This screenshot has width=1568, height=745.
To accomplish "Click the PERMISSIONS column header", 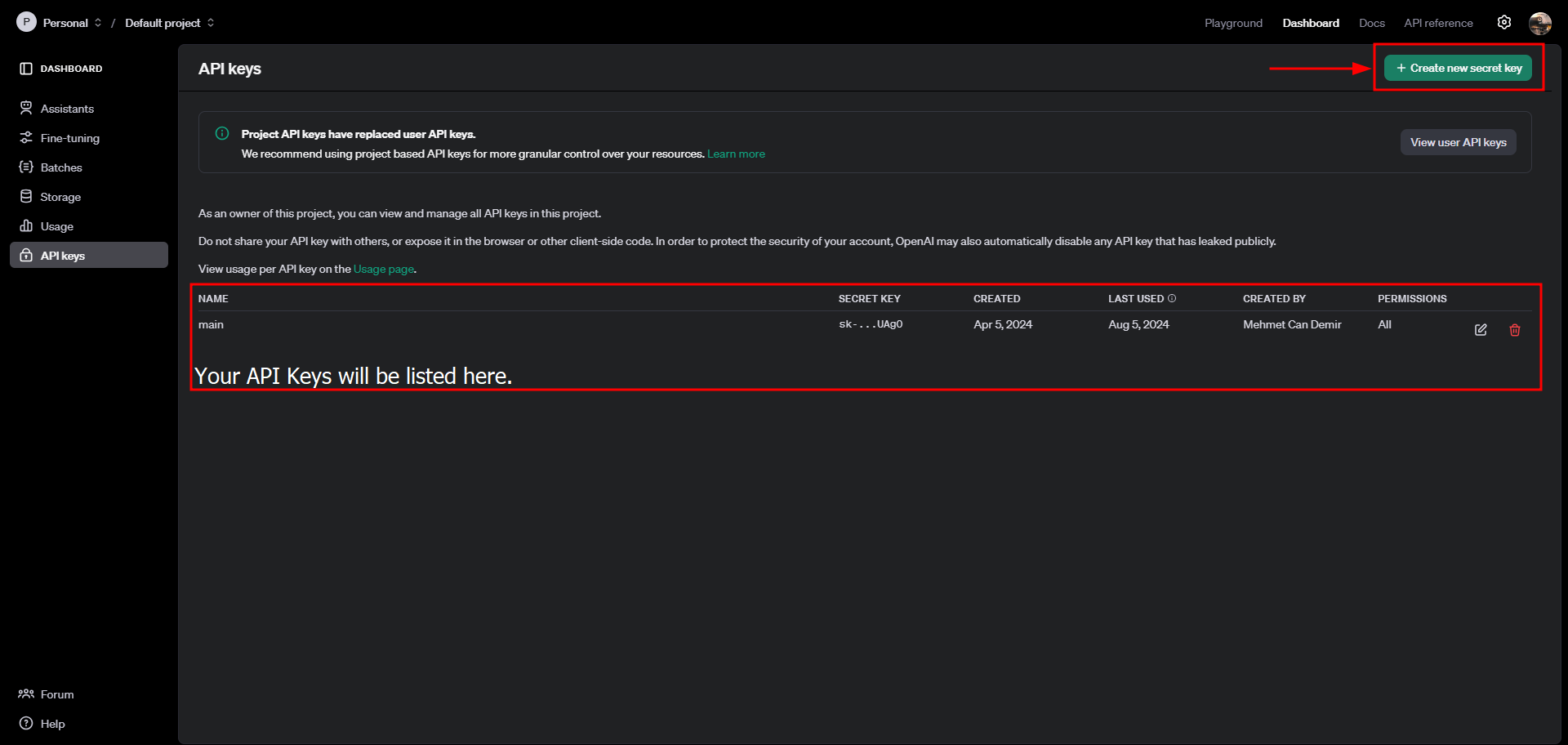I will [x=1412, y=299].
